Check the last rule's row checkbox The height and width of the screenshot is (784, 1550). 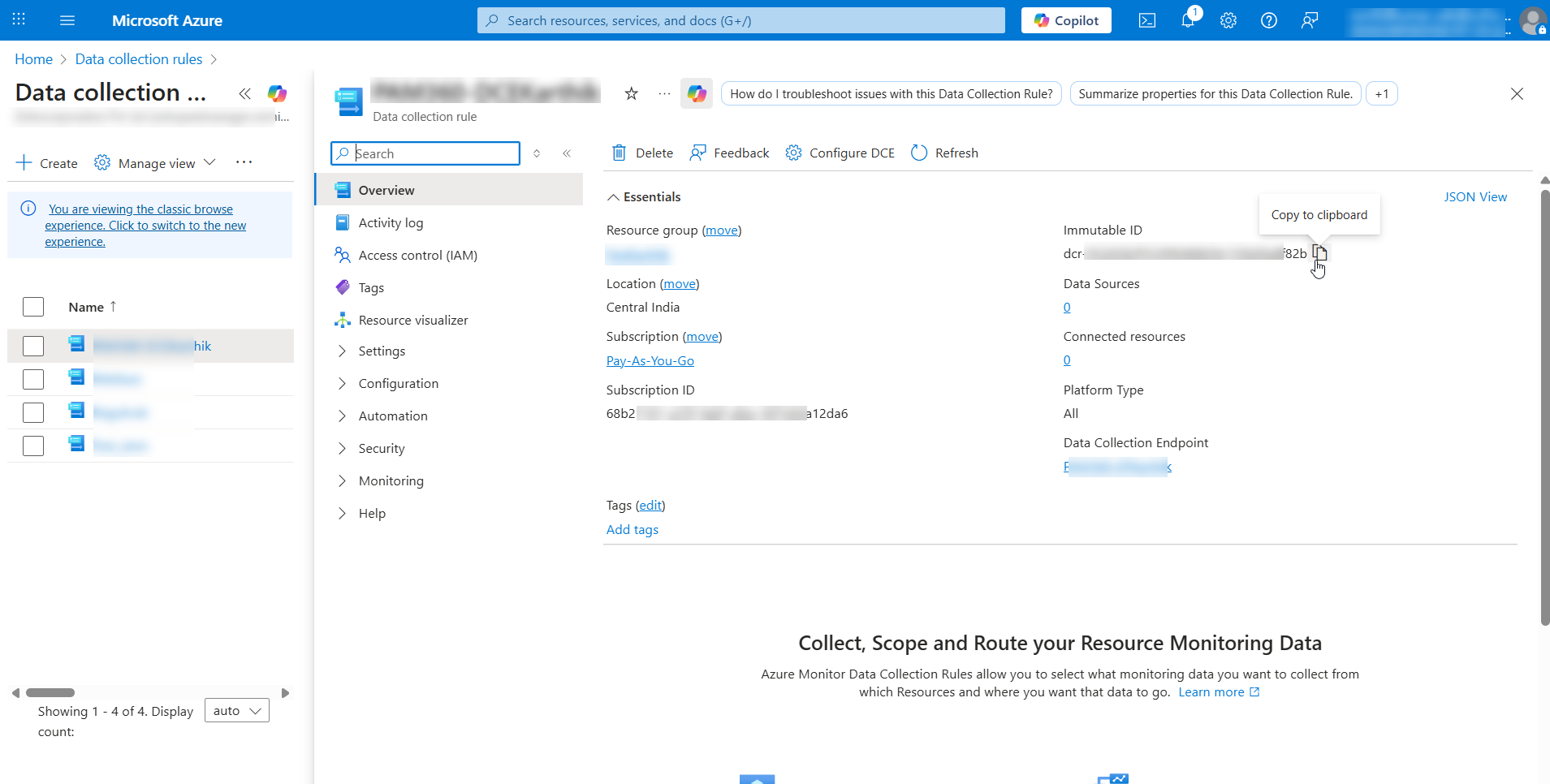(33, 445)
